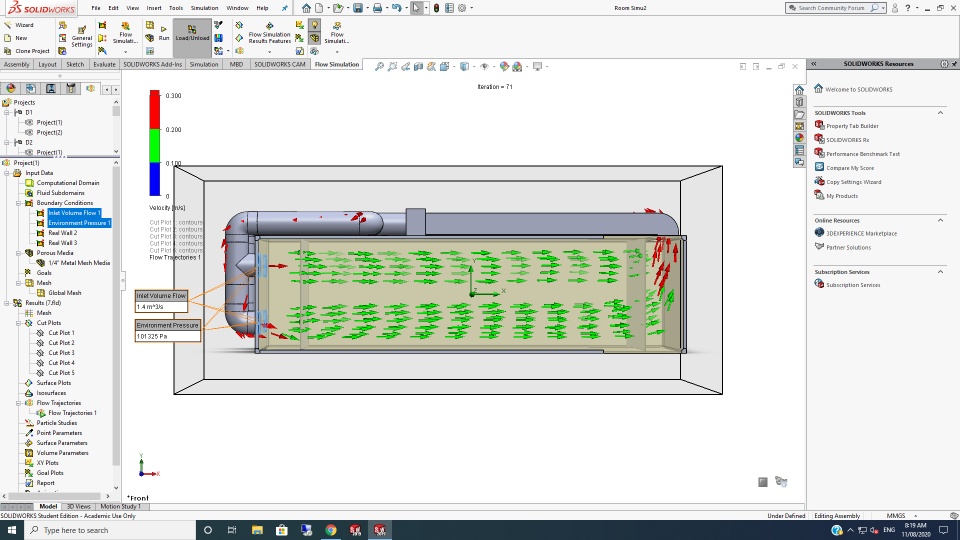
Task: Open the Appearances tab in task pane
Action: [x=799, y=138]
